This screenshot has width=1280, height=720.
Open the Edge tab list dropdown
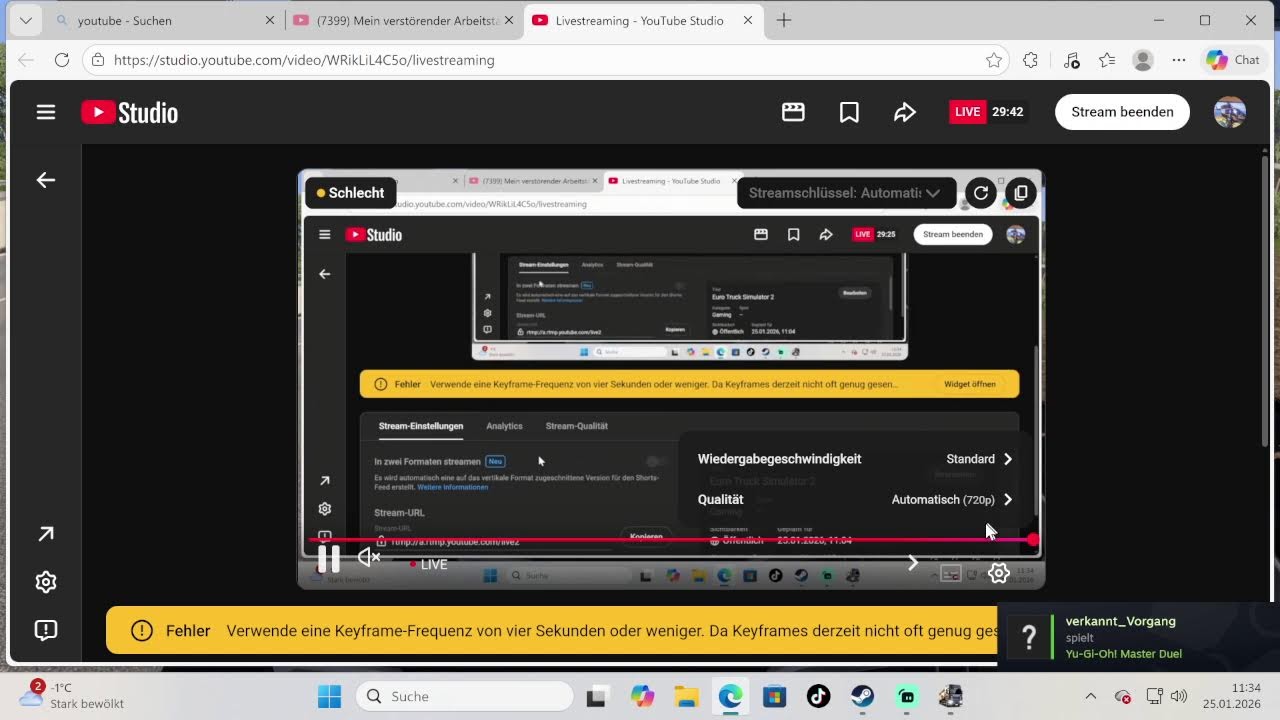pyautogui.click(x=25, y=20)
